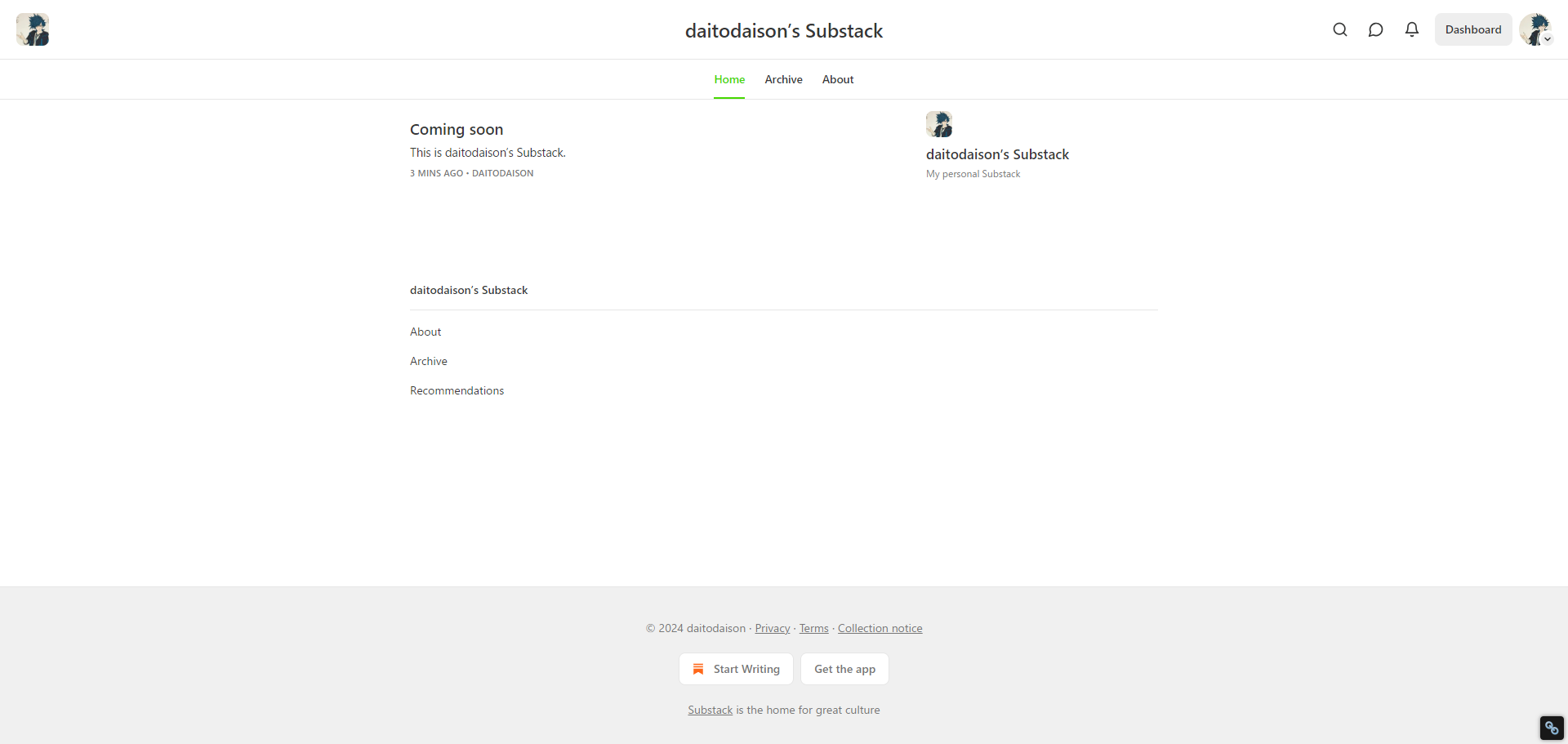Click the Start Writing button
Viewport: 1568px width, 744px height.
pos(736,669)
